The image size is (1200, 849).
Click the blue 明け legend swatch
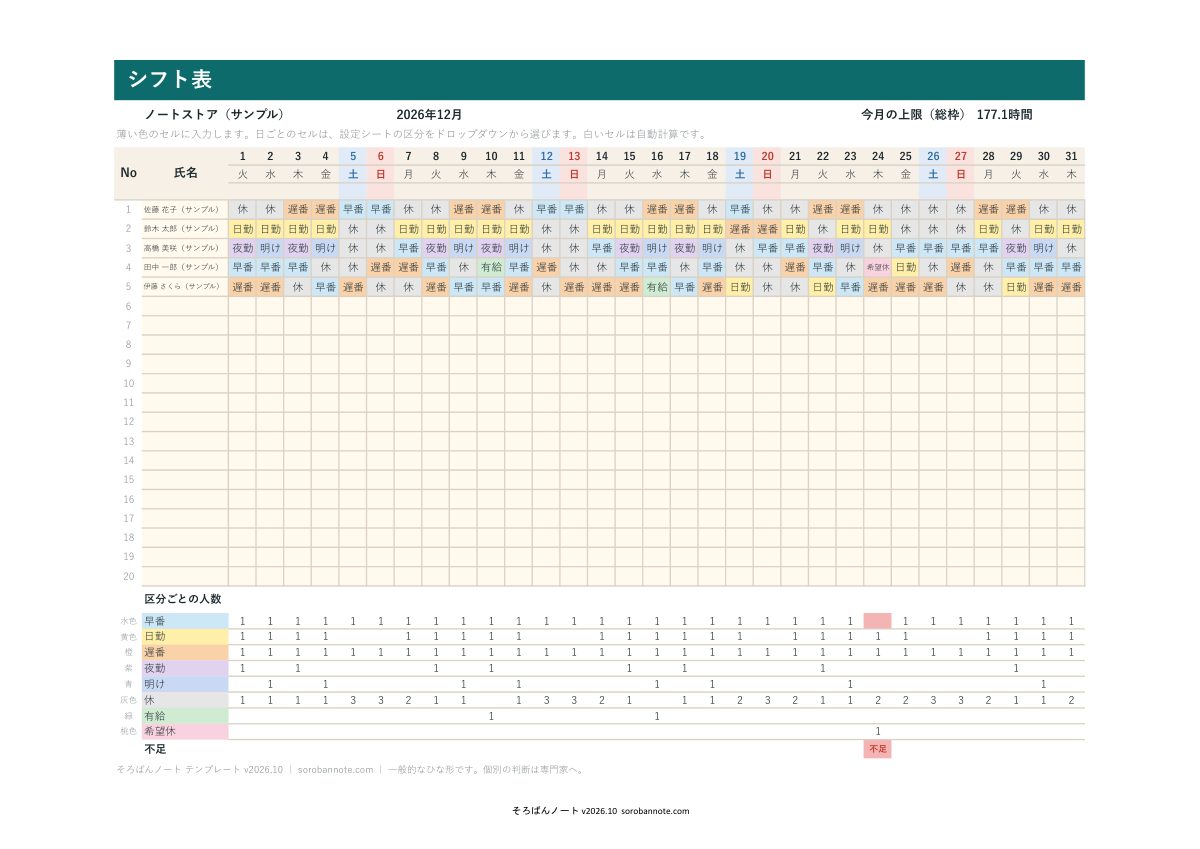tap(185, 684)
